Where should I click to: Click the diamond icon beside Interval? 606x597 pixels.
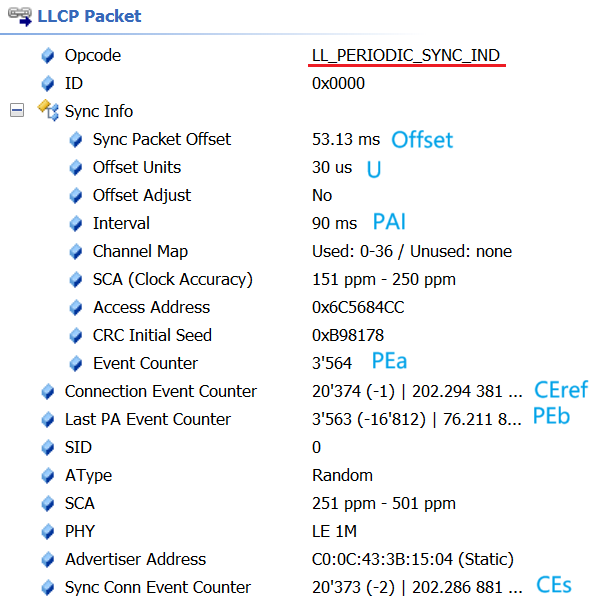(76, 223)
